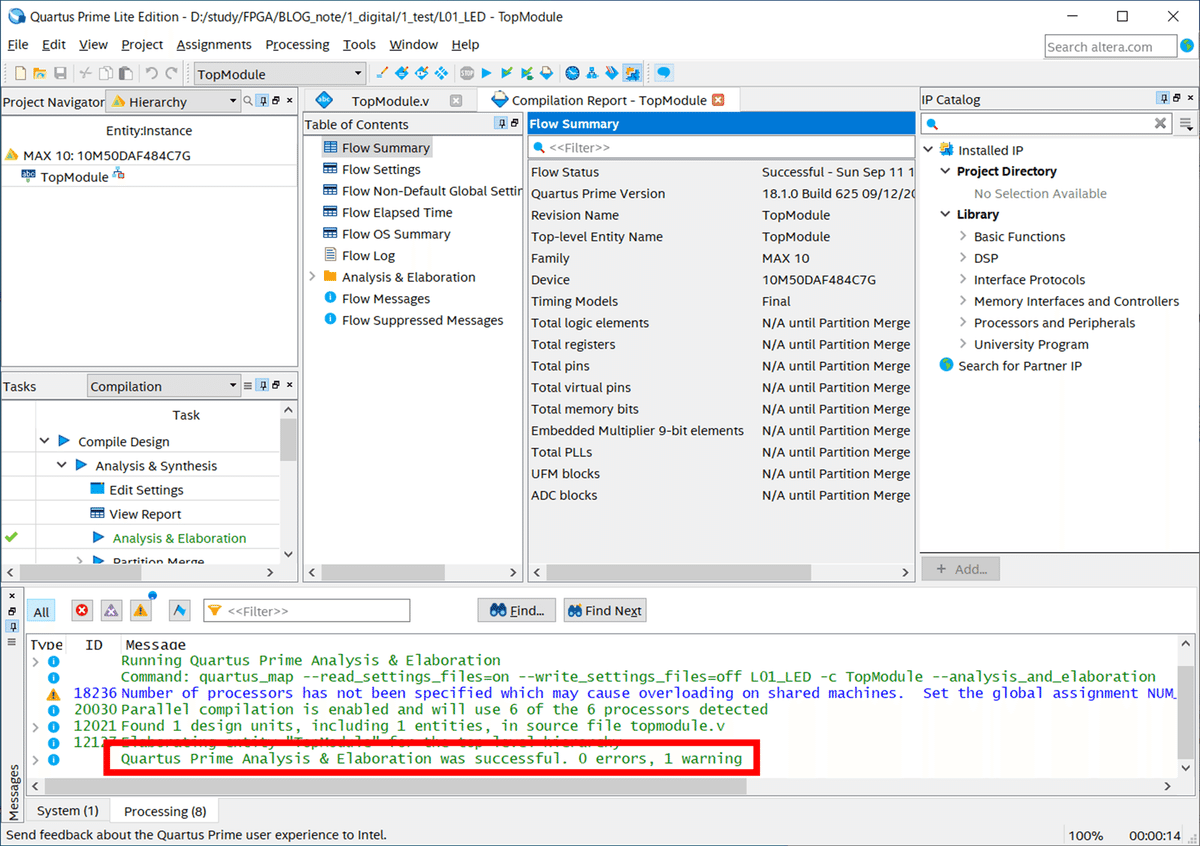This screenshot has height=846, width=1200.
Task: Expand the University Program category
Action: coord(963,344)
